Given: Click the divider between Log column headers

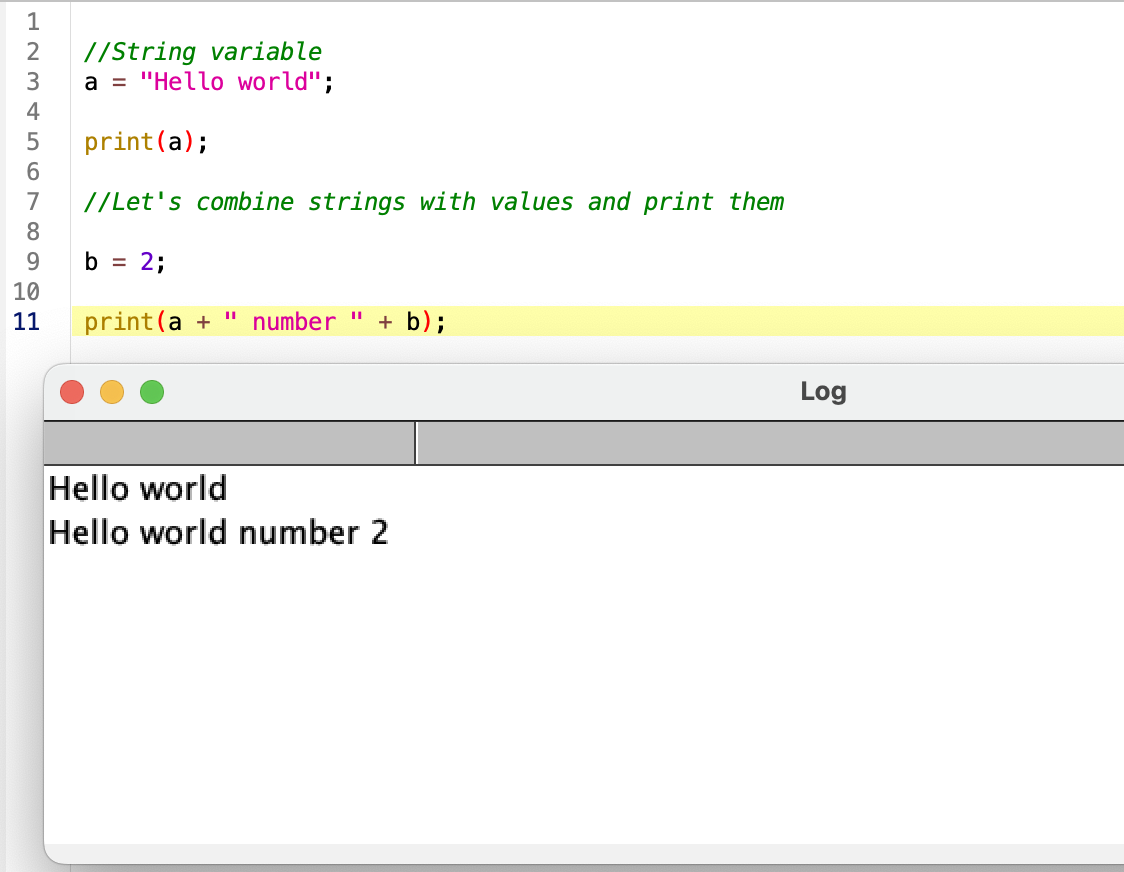Looking at the screenshot, I should point(415,443).
